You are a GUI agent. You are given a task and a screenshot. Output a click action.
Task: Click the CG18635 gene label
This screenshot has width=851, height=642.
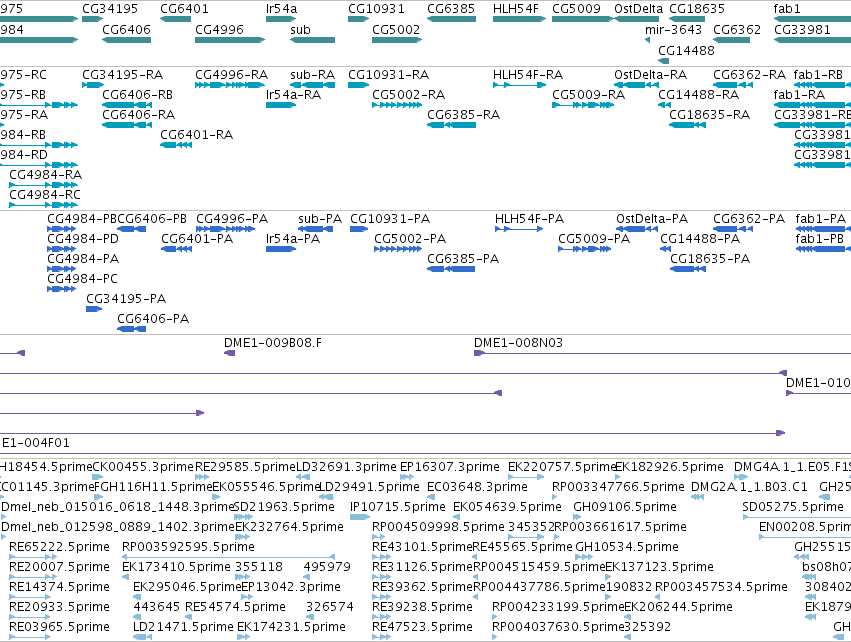point(696,9)
